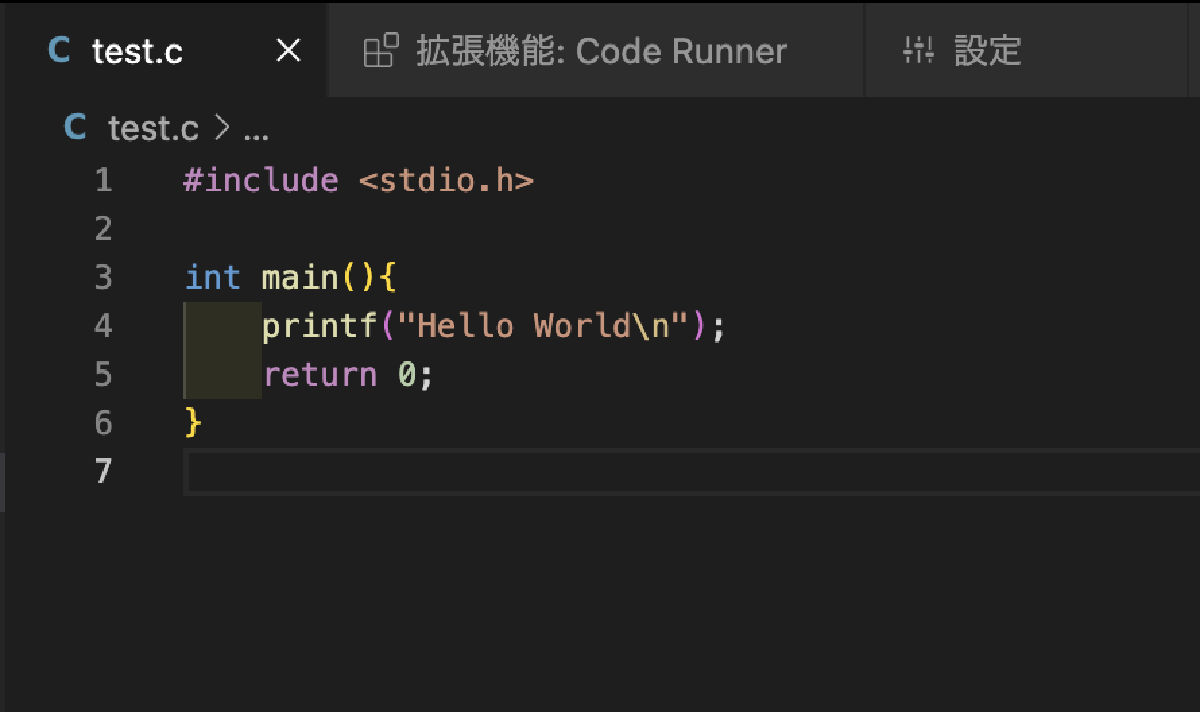Switch to the 設定 tab

click(988, 51)
